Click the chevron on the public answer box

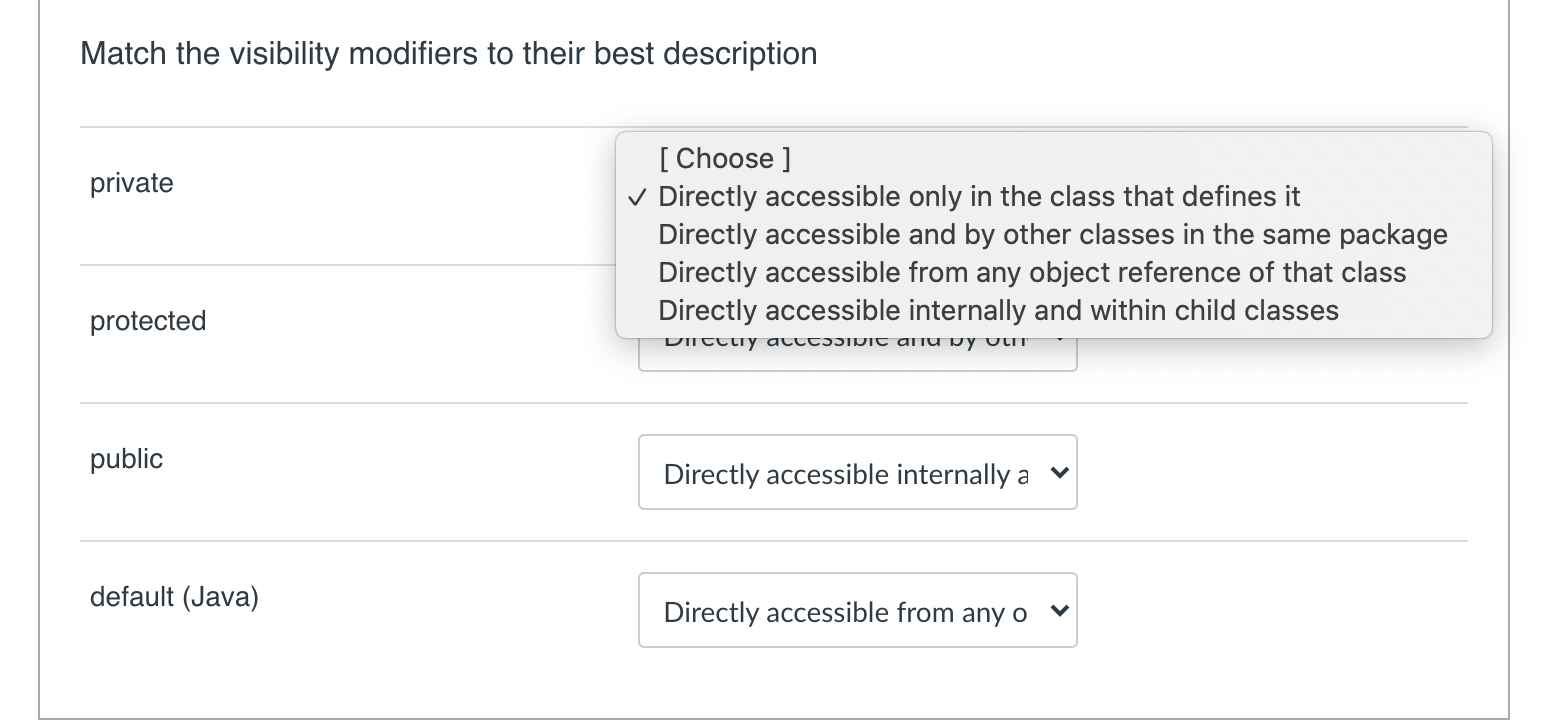1058,471
